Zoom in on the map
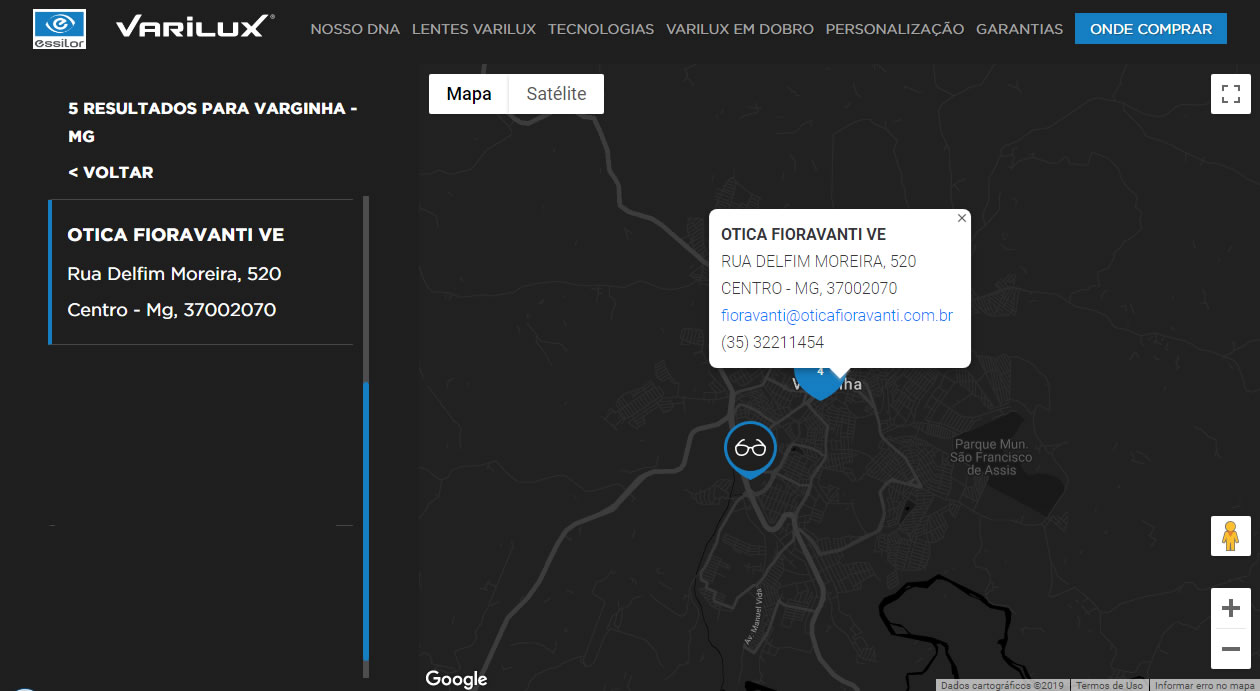Image resolution: width=1260 pixels, height=691 pixels. (x=1231, y=608)
